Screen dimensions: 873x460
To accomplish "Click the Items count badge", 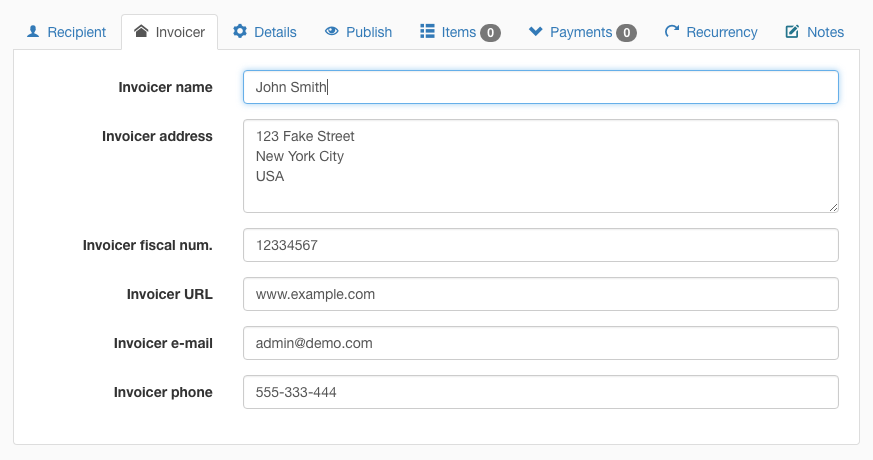I will click(491, 33).
